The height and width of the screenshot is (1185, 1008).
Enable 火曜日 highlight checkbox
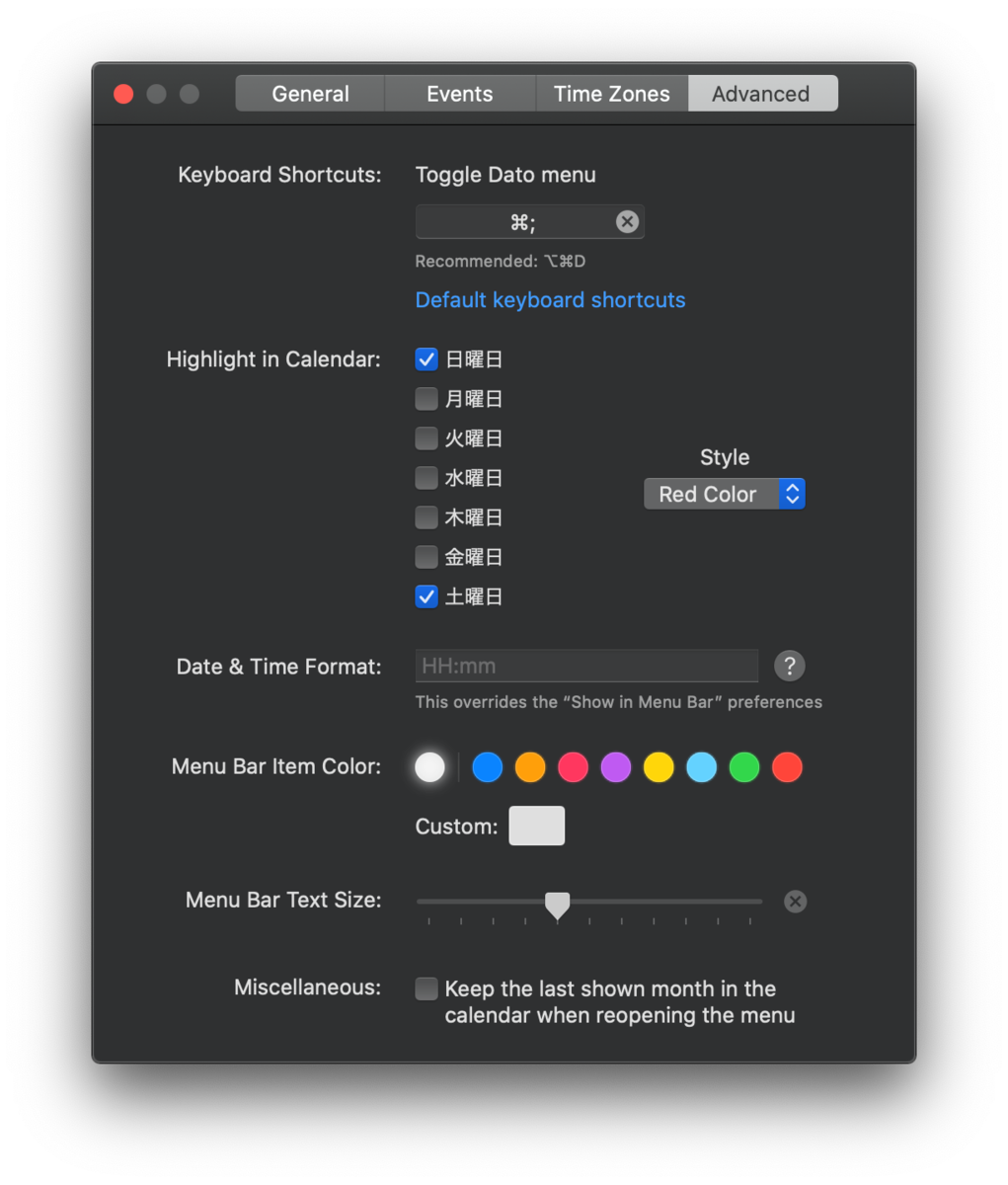pyautogui.click(x=426, y=438)
